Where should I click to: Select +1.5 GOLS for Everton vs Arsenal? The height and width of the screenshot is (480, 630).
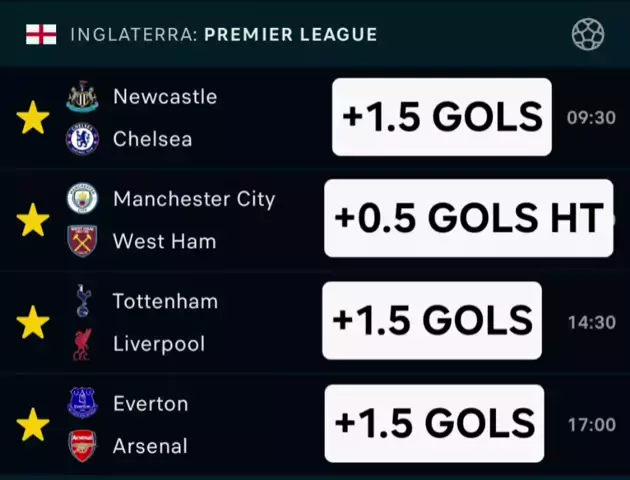tap(434, 423)
